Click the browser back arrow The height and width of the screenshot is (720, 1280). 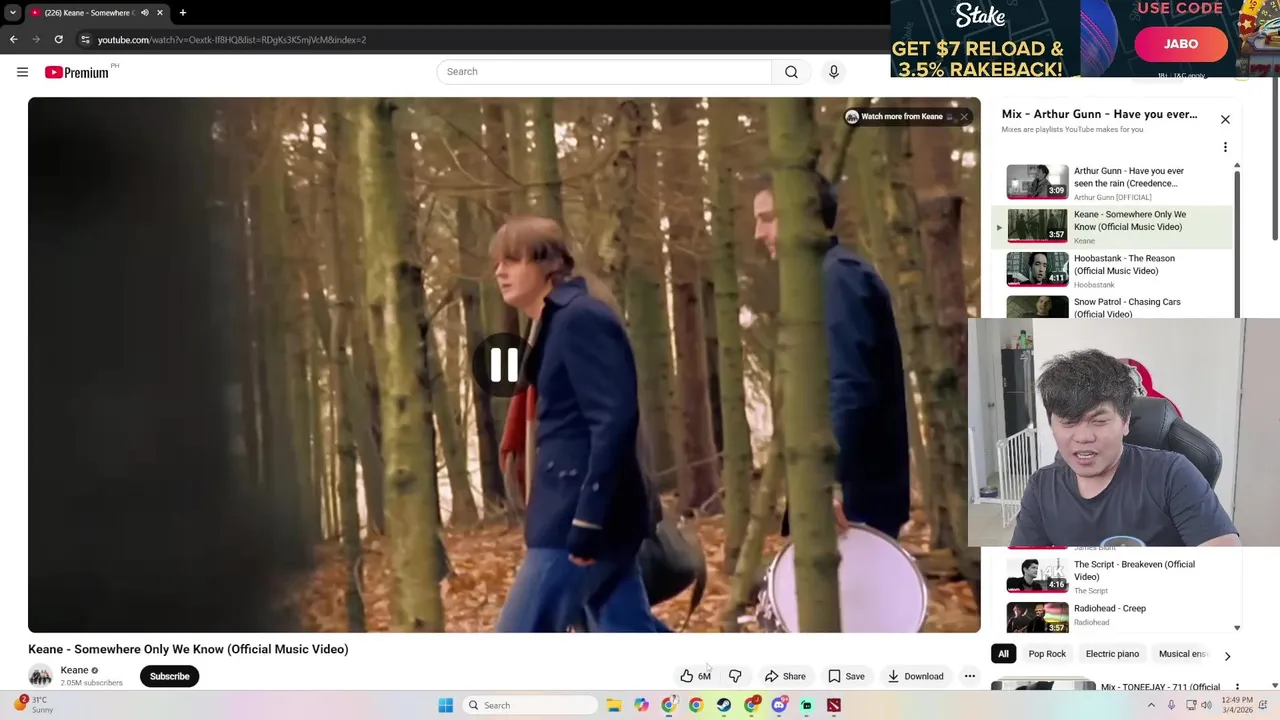(13, 40)
